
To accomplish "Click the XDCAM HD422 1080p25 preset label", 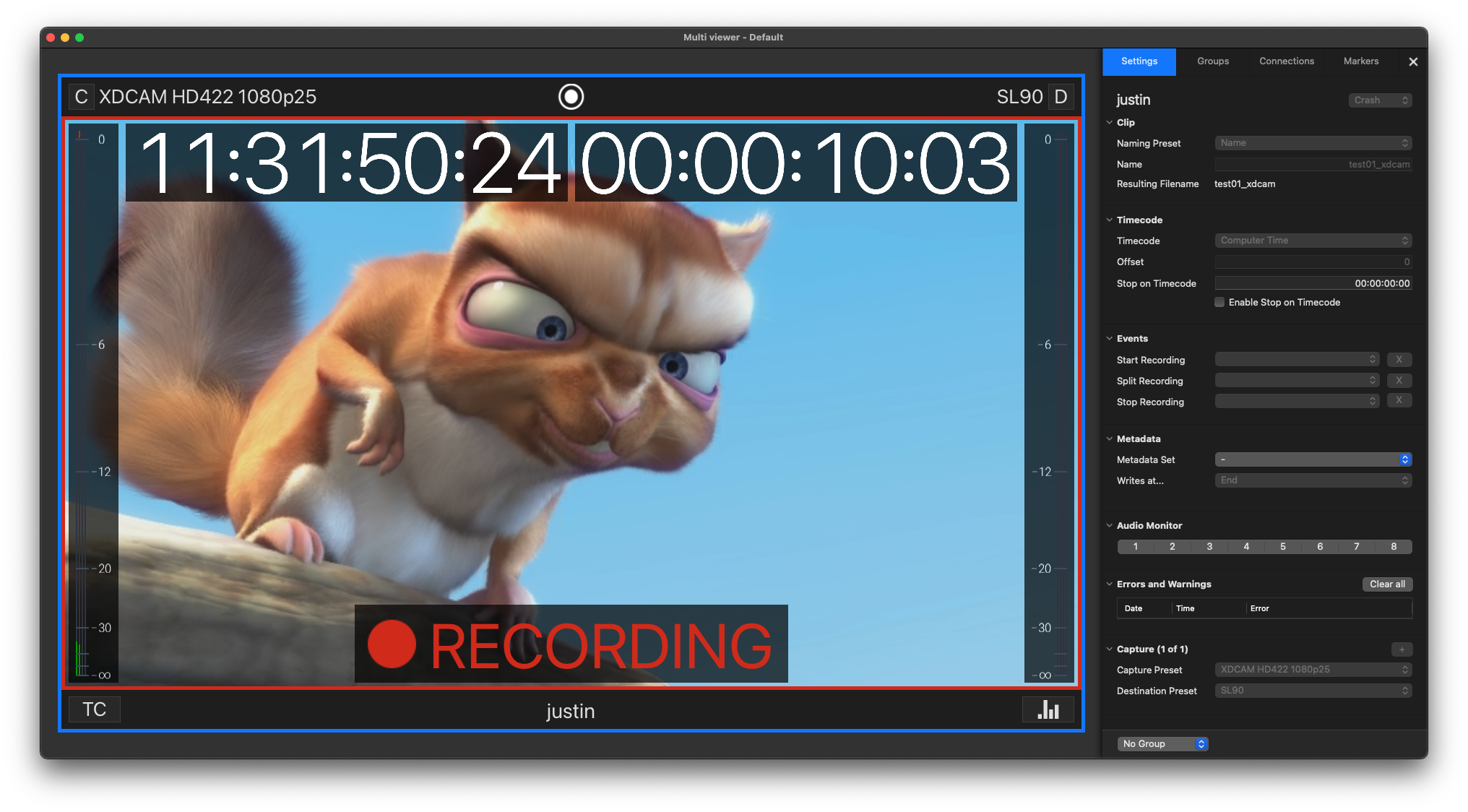I will point(207,97).
